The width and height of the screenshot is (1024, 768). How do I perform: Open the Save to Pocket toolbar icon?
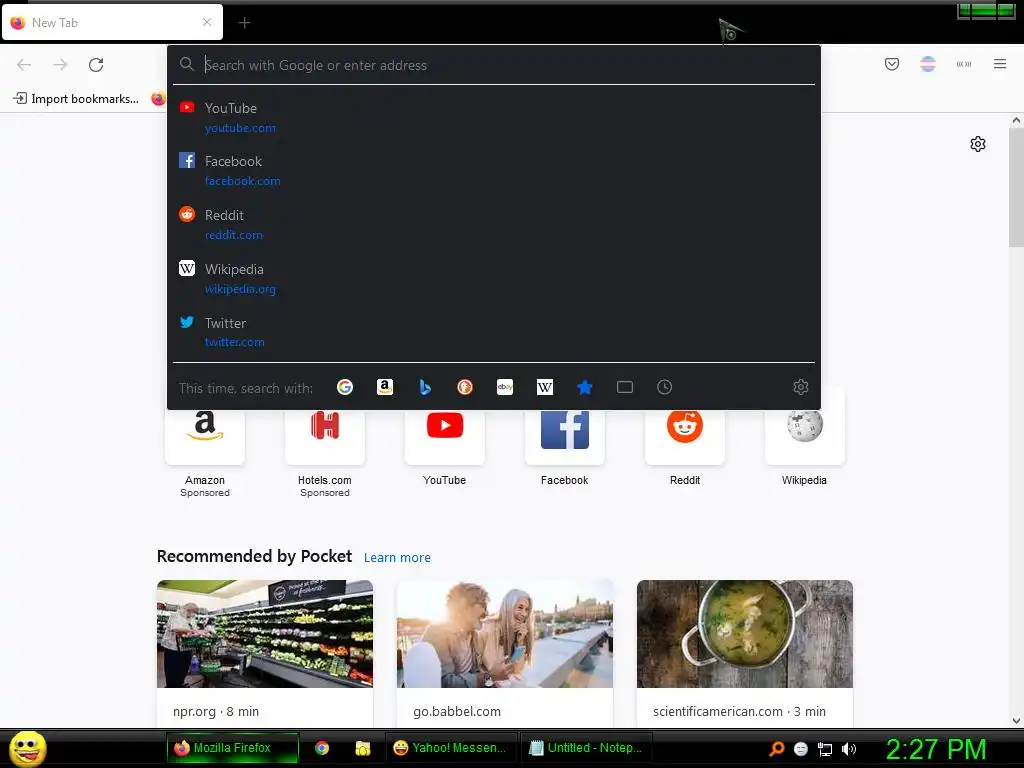coord(892,64)
